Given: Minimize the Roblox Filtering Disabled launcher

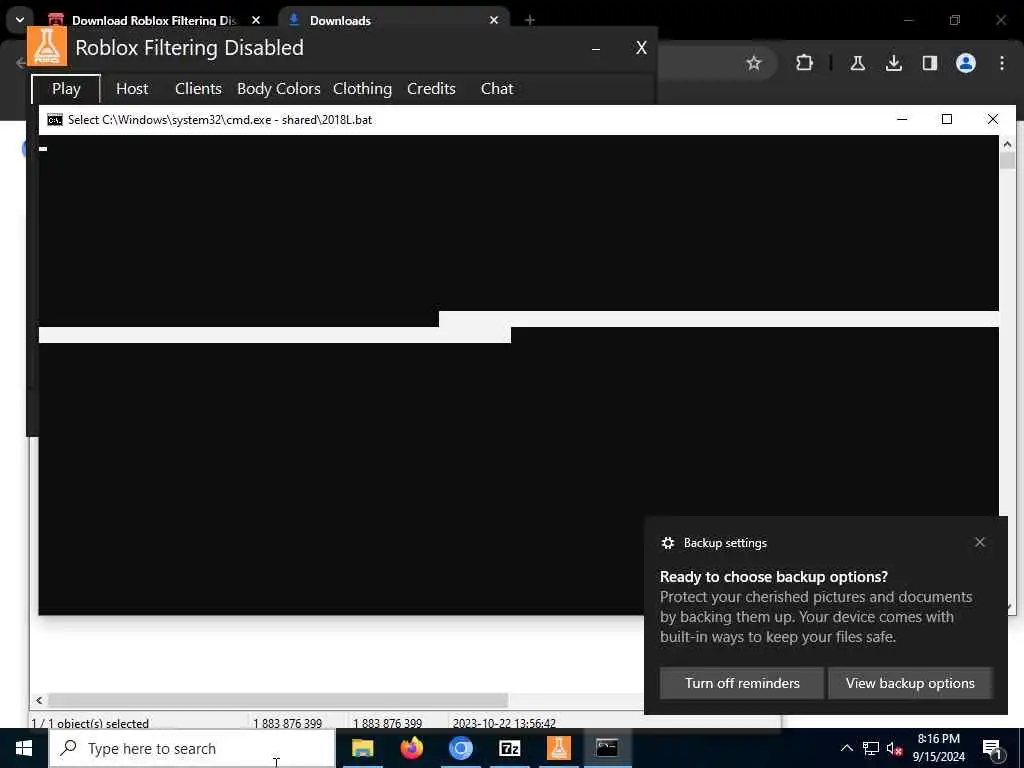Looking at the screenshot, I should pos(596,48).
